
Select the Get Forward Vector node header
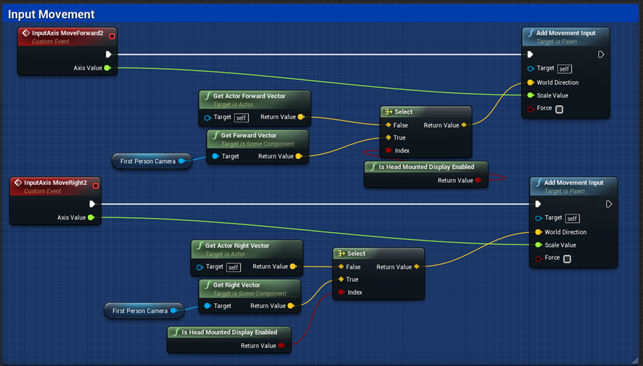258,139
